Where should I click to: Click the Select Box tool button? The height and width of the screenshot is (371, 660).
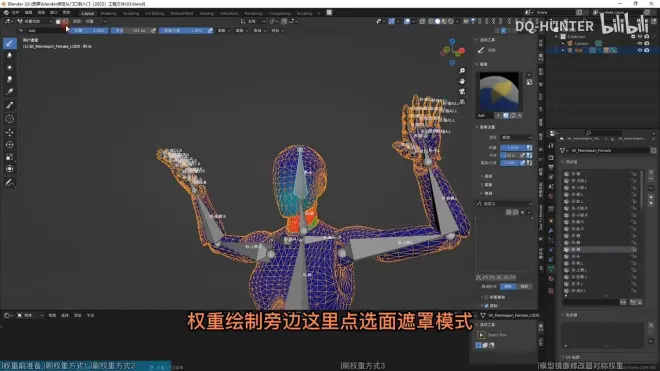pos(481,335)
